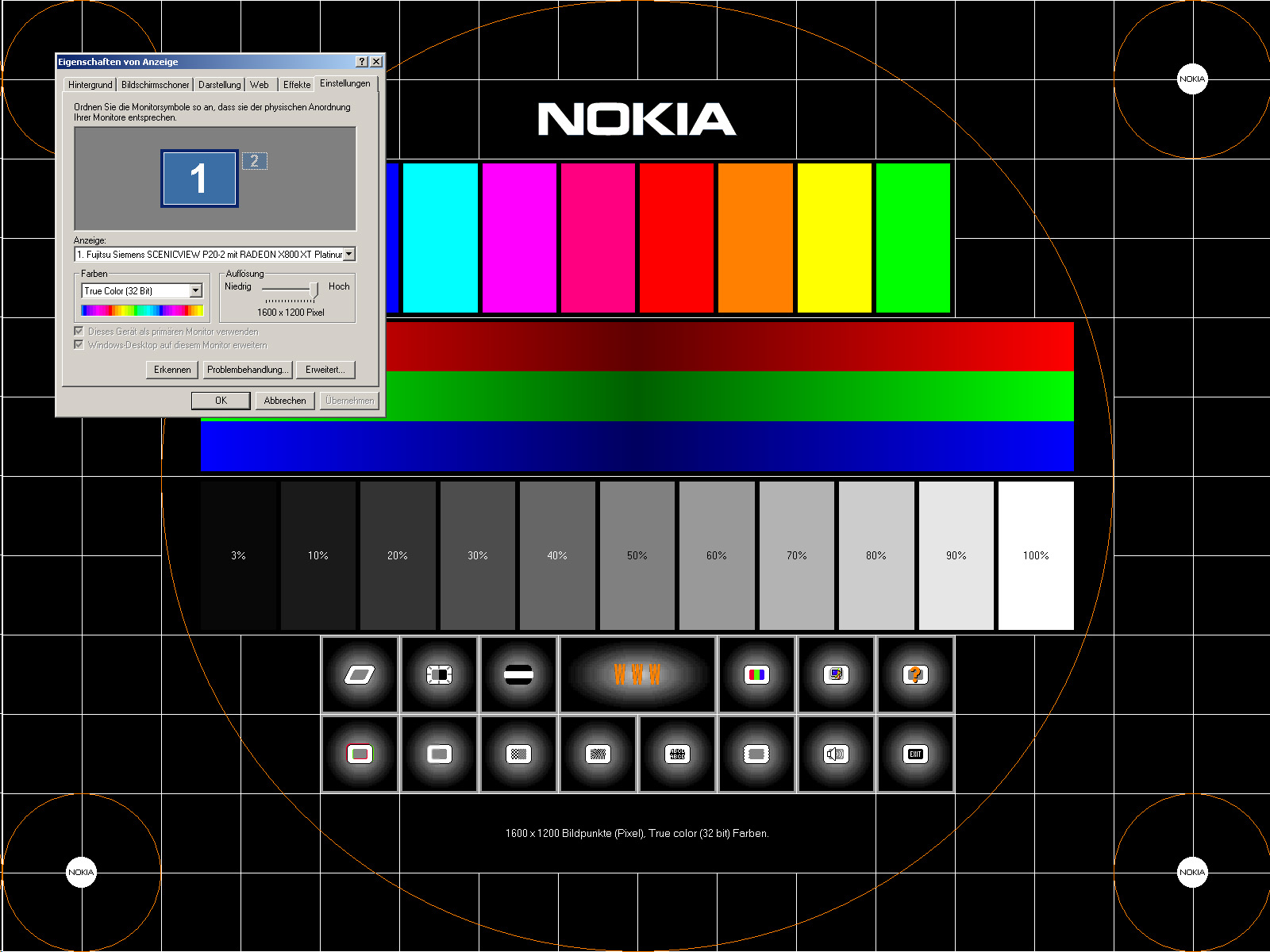Open the Effekte tab
The image size is (1270, 952).
pos(297,85)
